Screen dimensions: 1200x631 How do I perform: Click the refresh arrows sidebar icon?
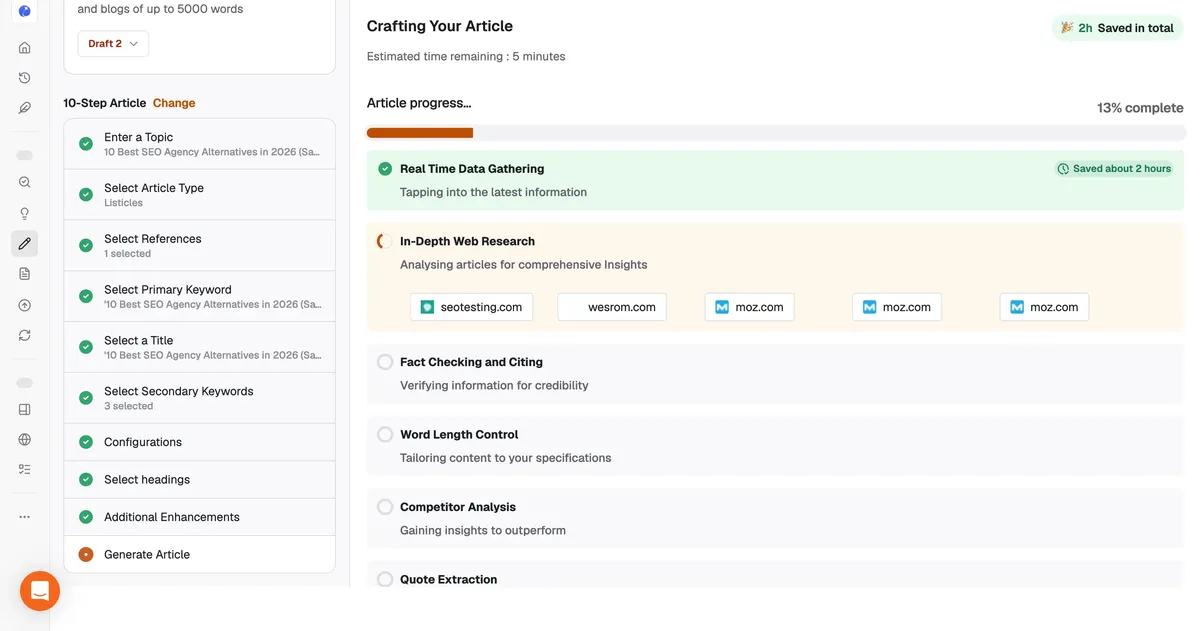(25, 335)
